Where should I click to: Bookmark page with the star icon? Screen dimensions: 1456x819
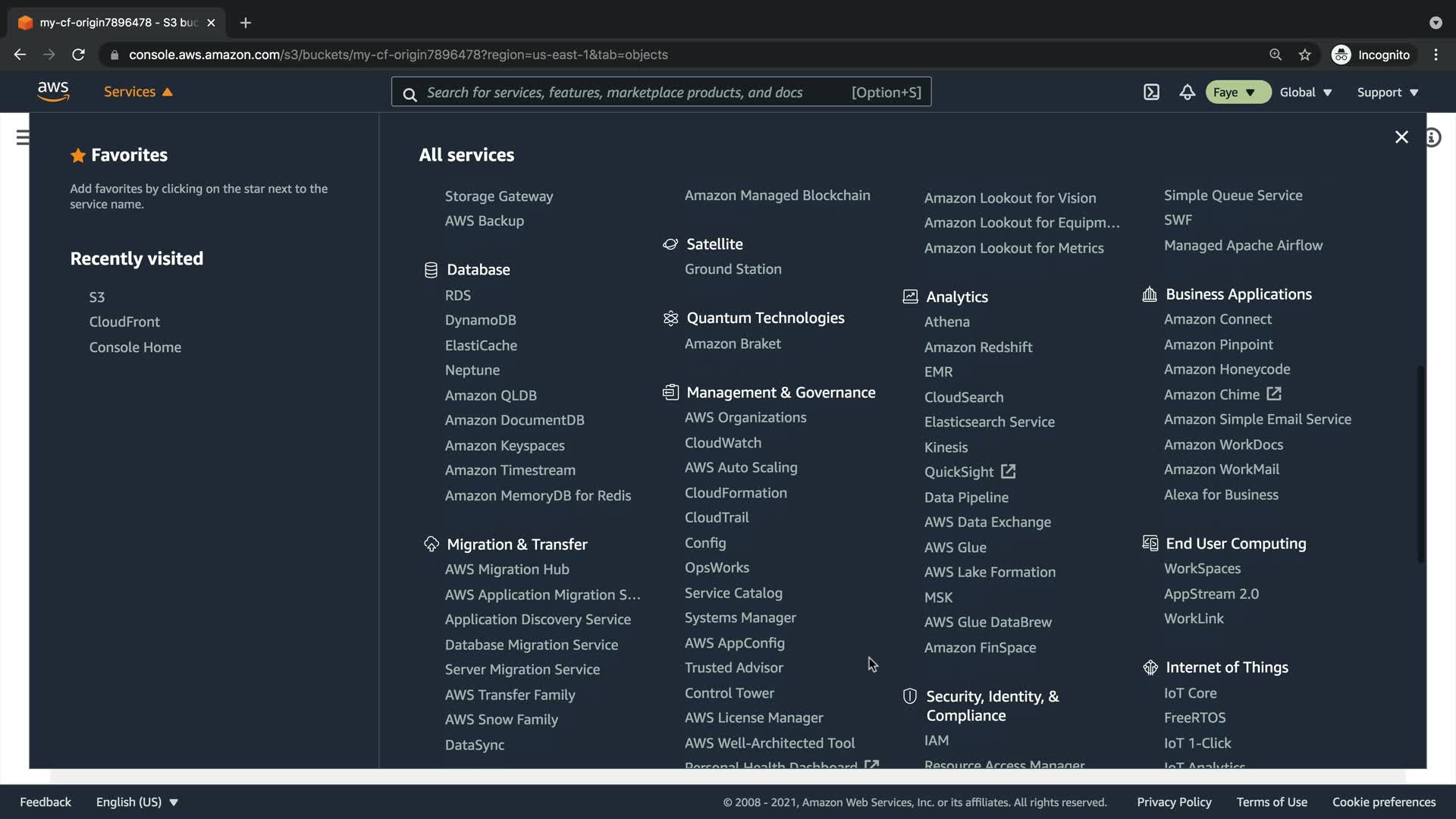[1304, 55]
